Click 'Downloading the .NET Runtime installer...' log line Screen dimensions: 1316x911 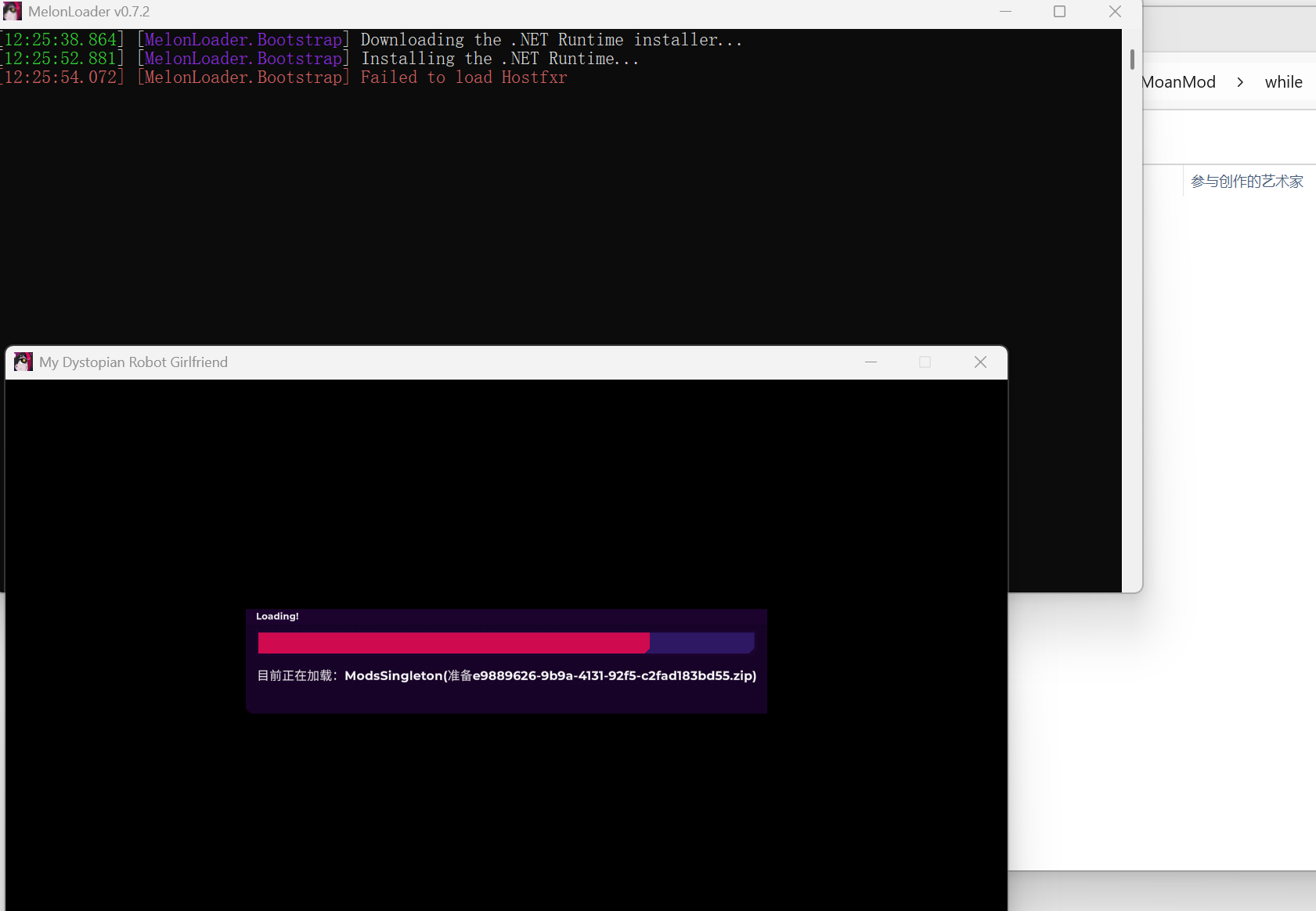tap(551, 40)
